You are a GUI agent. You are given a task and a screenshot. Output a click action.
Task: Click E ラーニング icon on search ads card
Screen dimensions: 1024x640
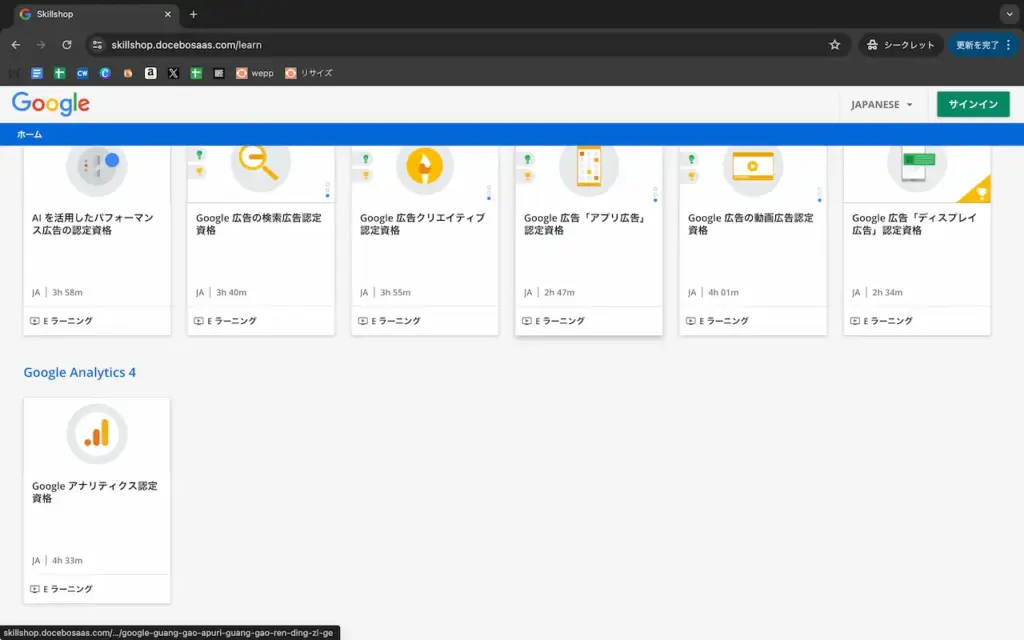(199, 321)
